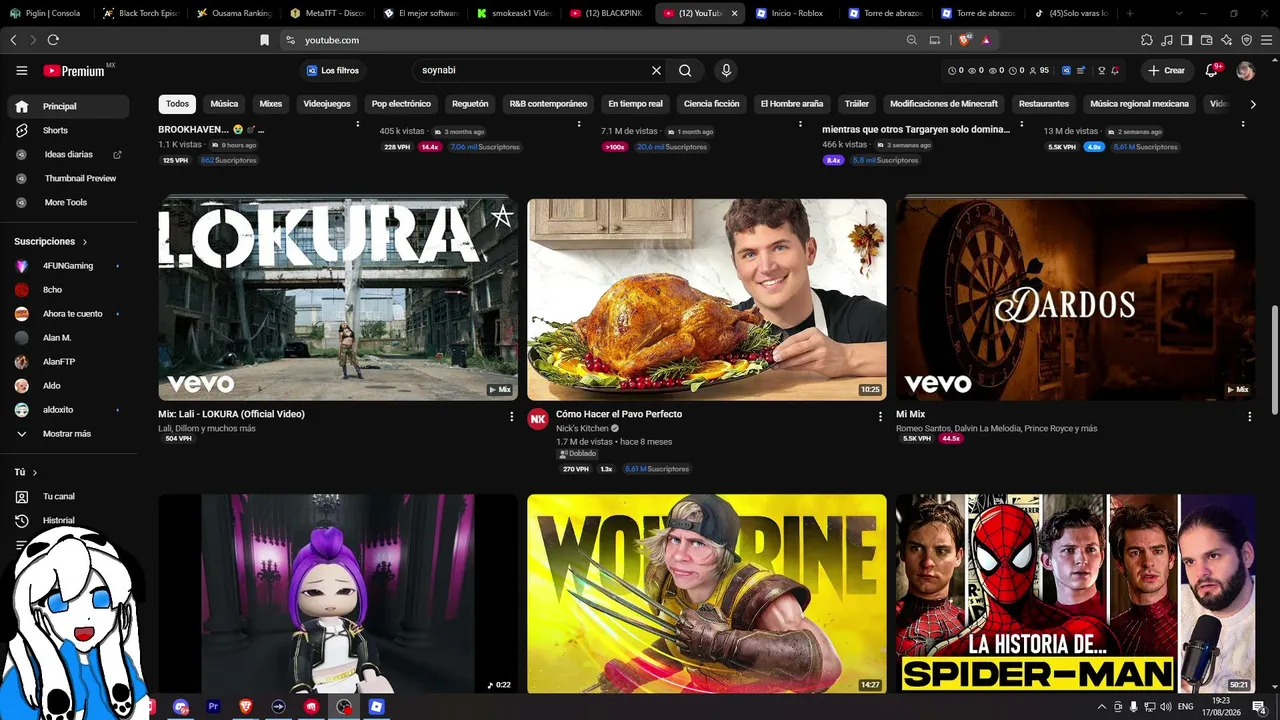
Task: Open the LOKURA video thumbnail
Action: 338,299
